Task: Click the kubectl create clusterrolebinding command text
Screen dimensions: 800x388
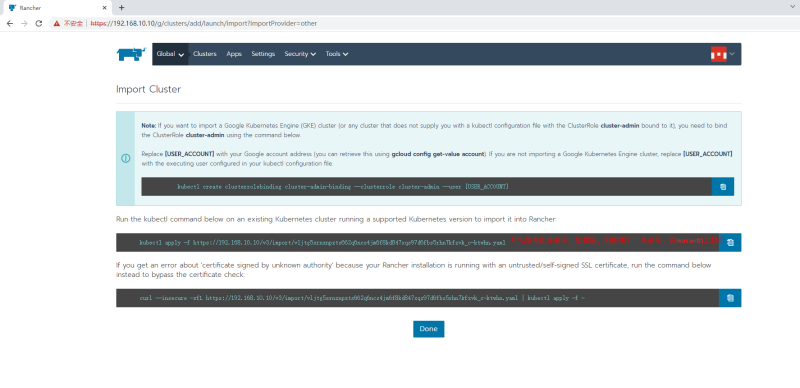Action: point(342,187)
